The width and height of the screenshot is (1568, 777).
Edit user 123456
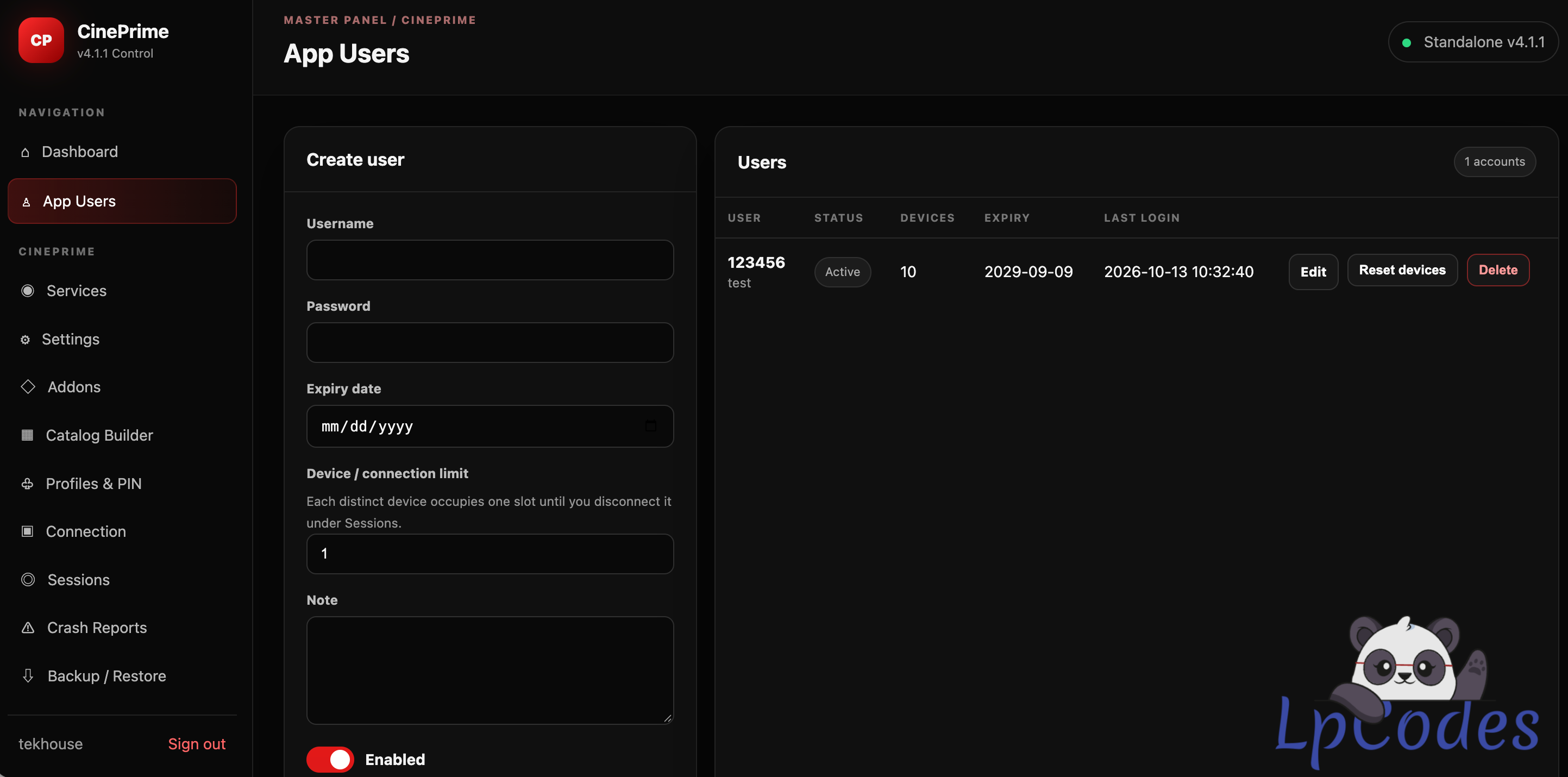click(x=1313, y=272)
